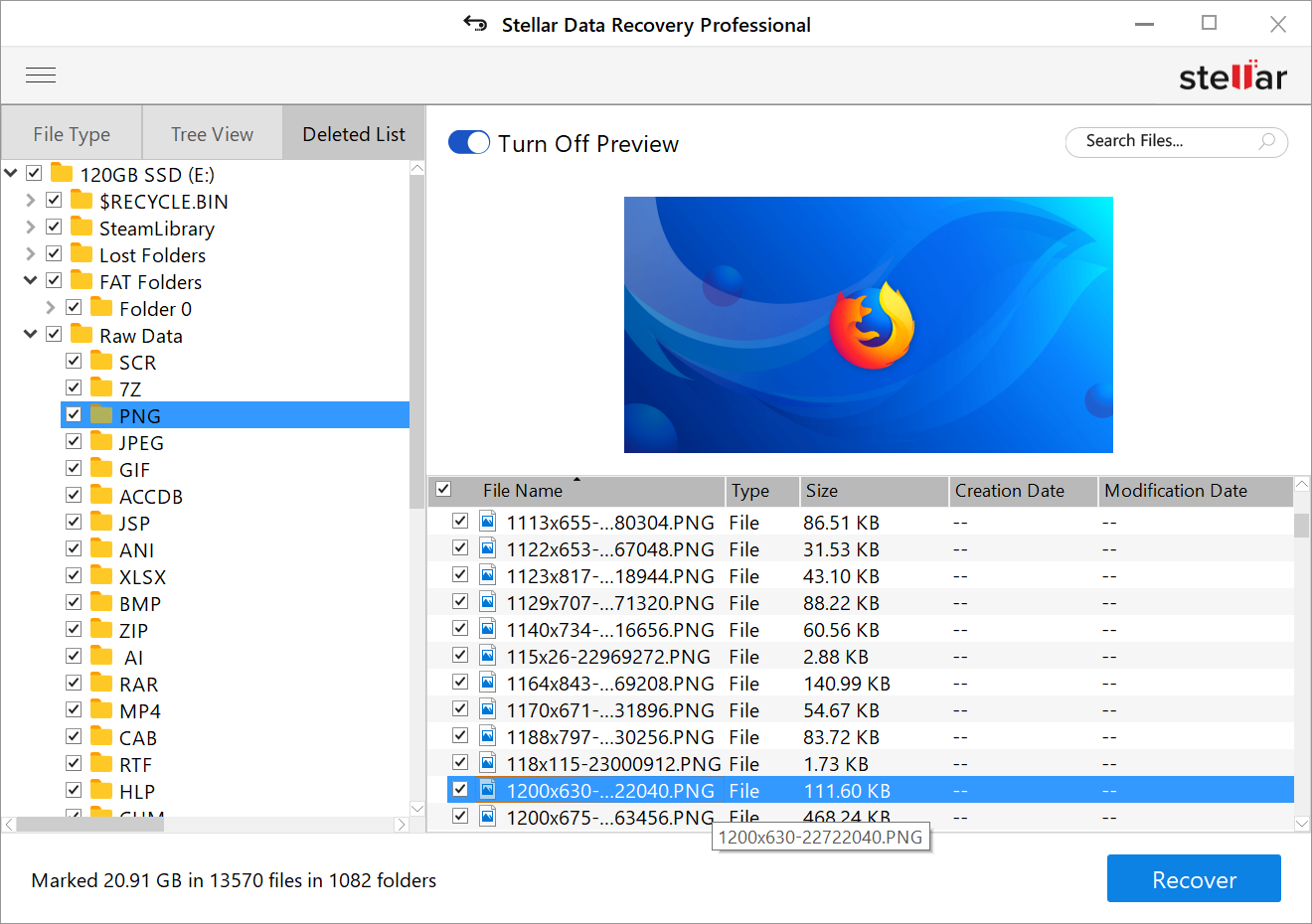Select the RTF folder in tree
1312x924 pixels.
[135, 764]
